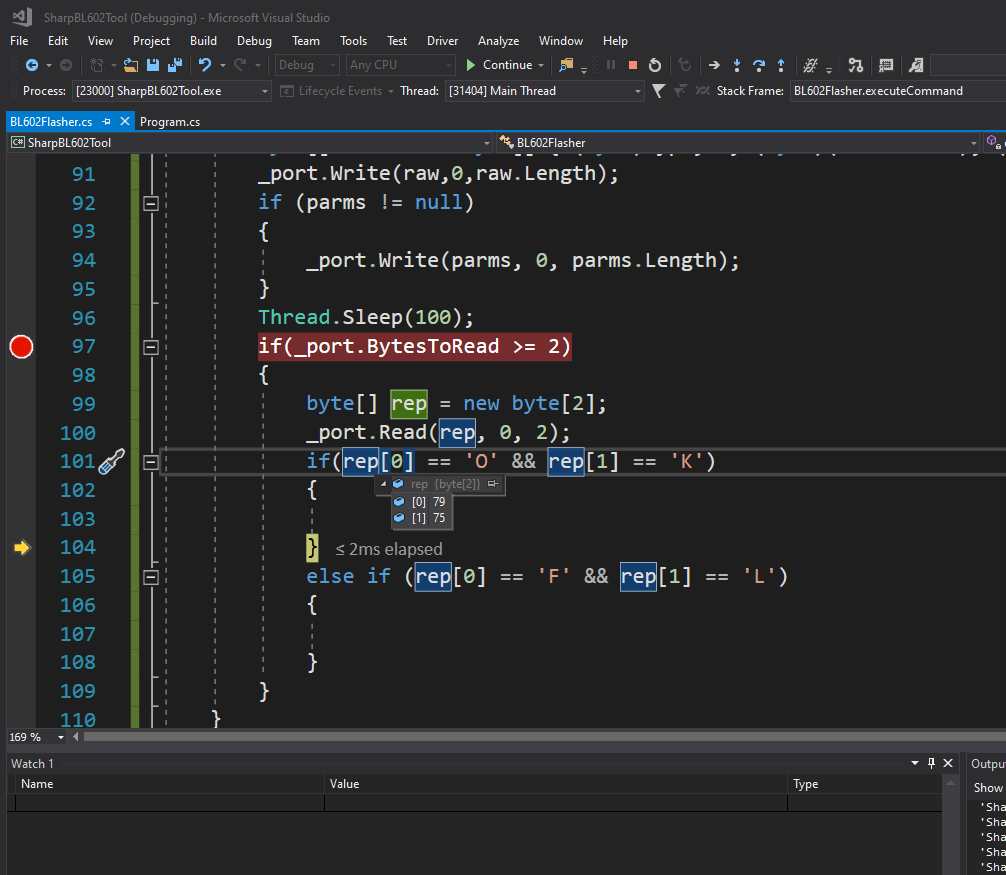The image size is (1006, 875).
Task: Open the Thread dropdown showing Main Thread
Action: tap(544, 91)
